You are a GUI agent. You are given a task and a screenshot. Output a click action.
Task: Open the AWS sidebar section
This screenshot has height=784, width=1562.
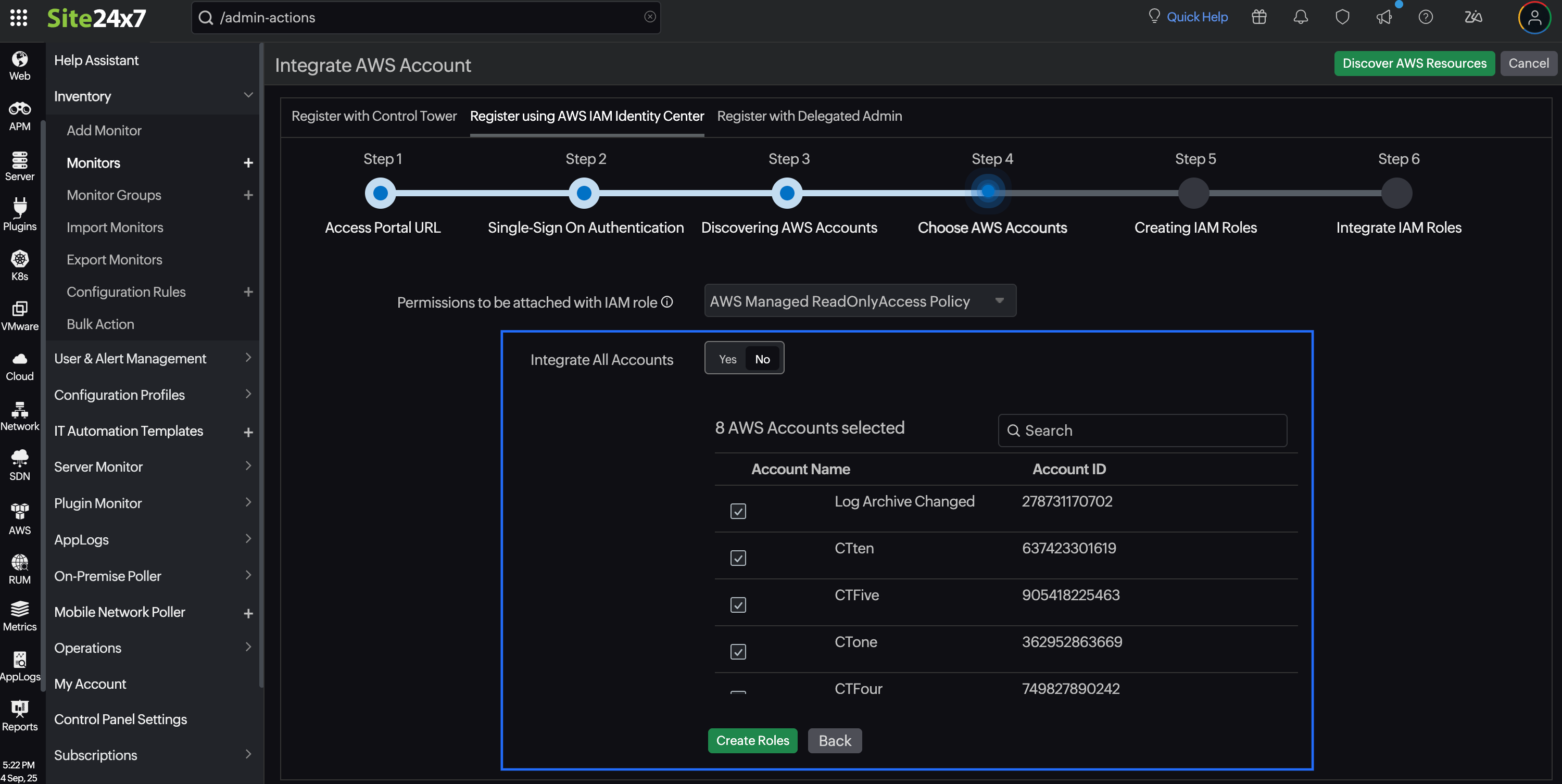[19, 519]
